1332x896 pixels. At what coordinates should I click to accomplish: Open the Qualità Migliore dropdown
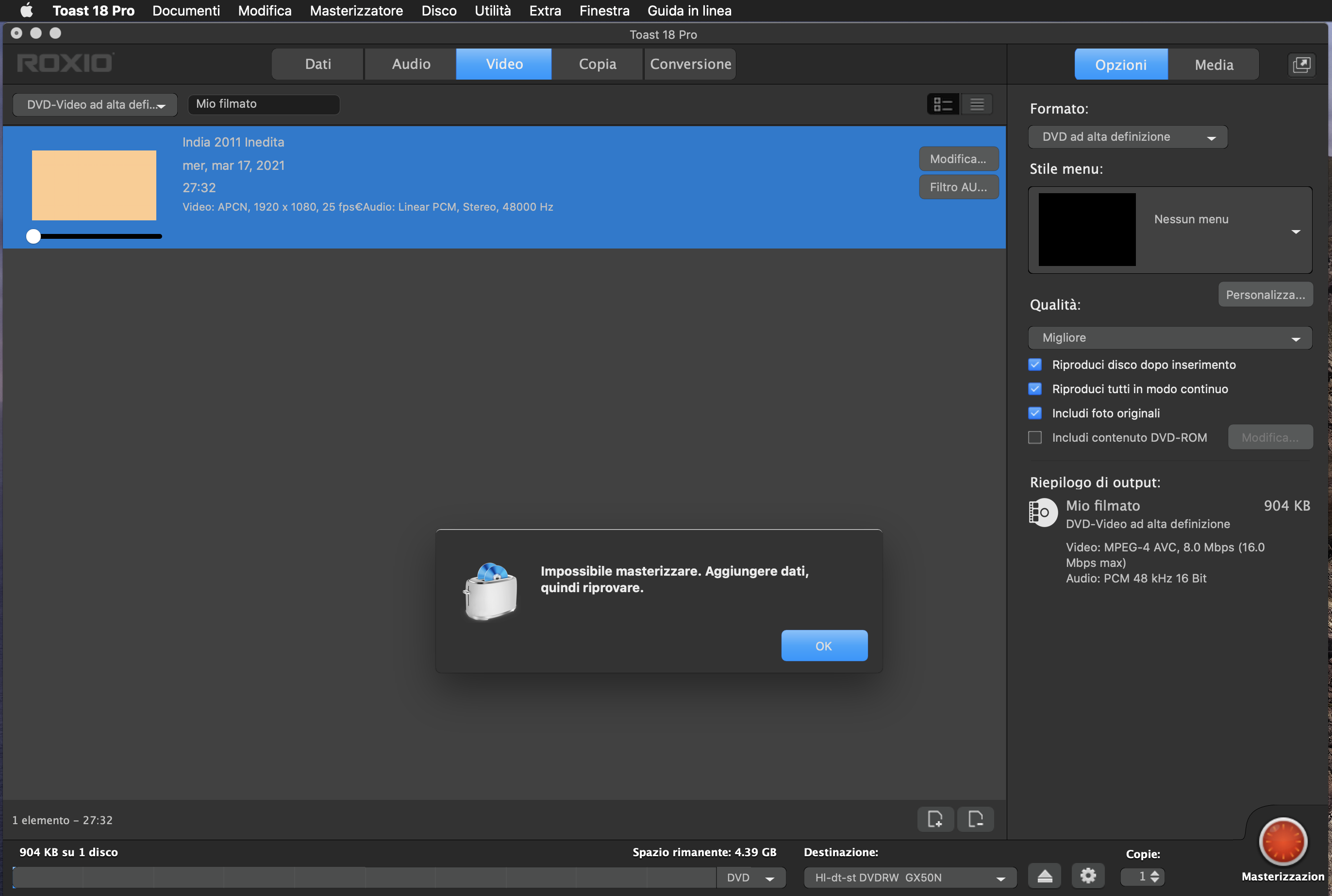(1170, 338)
